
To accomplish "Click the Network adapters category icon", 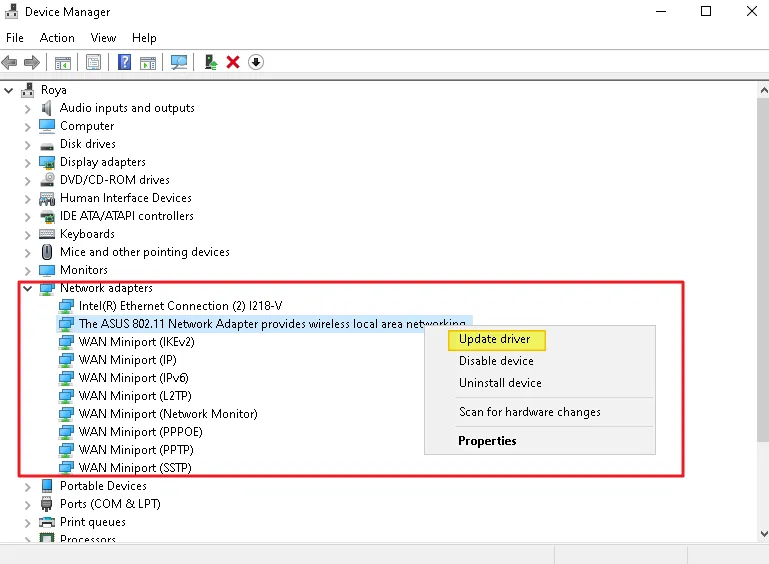I will click(47, 289).
